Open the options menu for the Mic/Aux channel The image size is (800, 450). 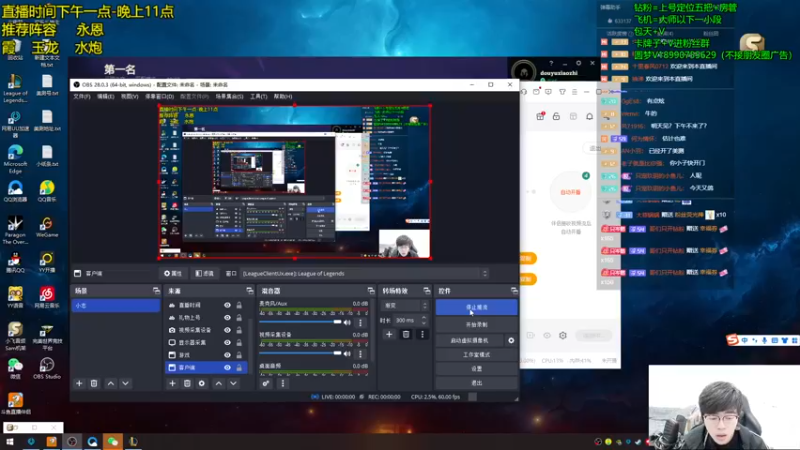click(x=360, y=322)
